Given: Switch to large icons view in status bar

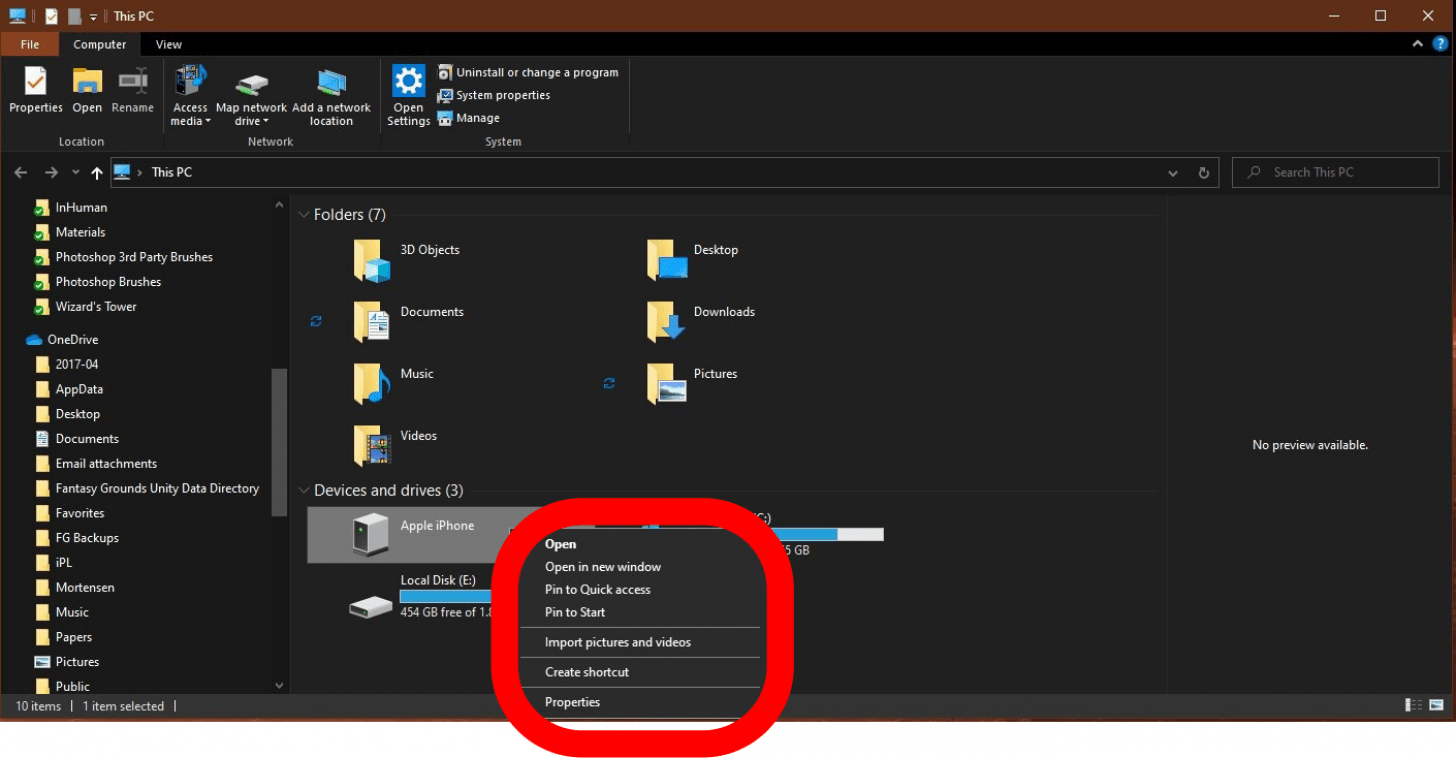Looking at the screenshot, I should click(x=1436, y=705).
